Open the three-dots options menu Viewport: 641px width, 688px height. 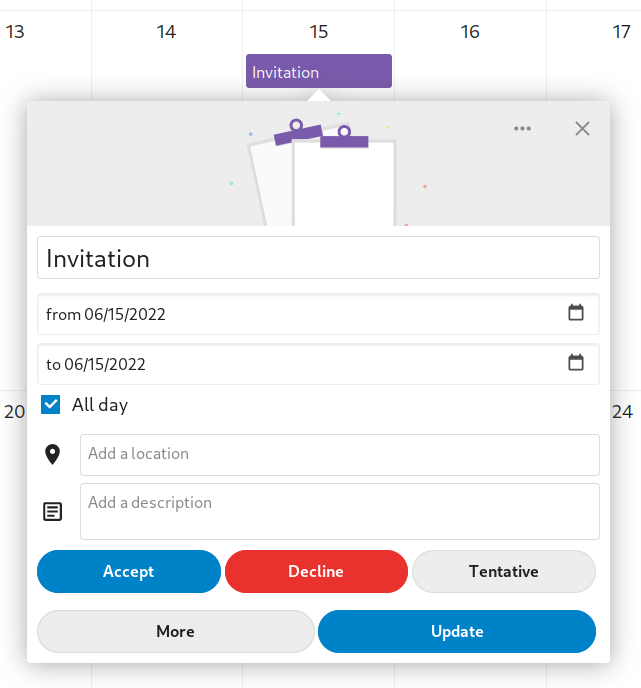522,128
